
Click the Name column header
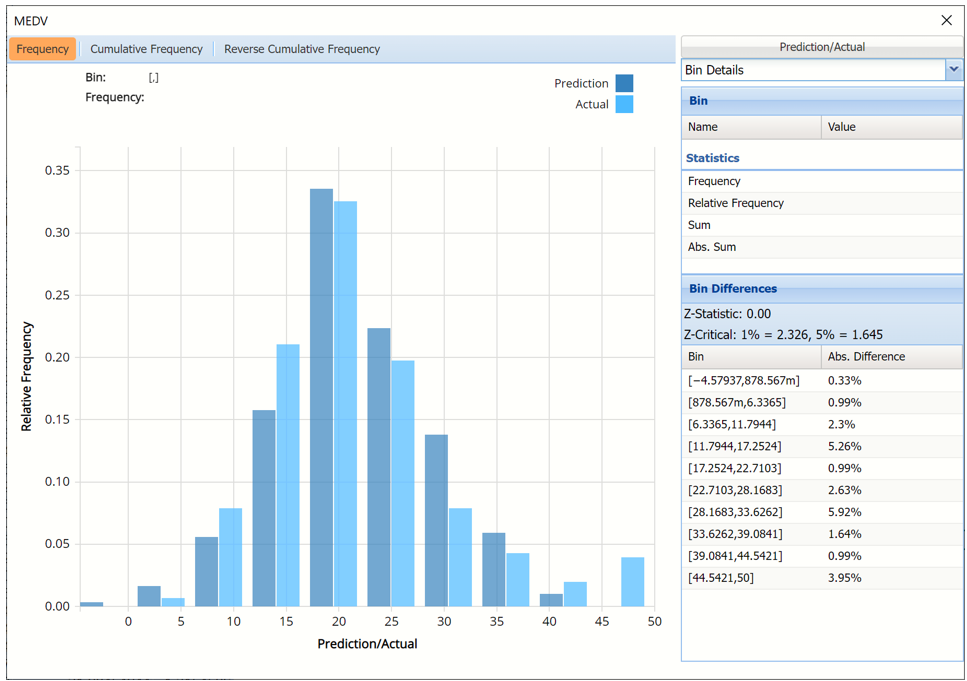pyautogui.click(x=751, y=127)
